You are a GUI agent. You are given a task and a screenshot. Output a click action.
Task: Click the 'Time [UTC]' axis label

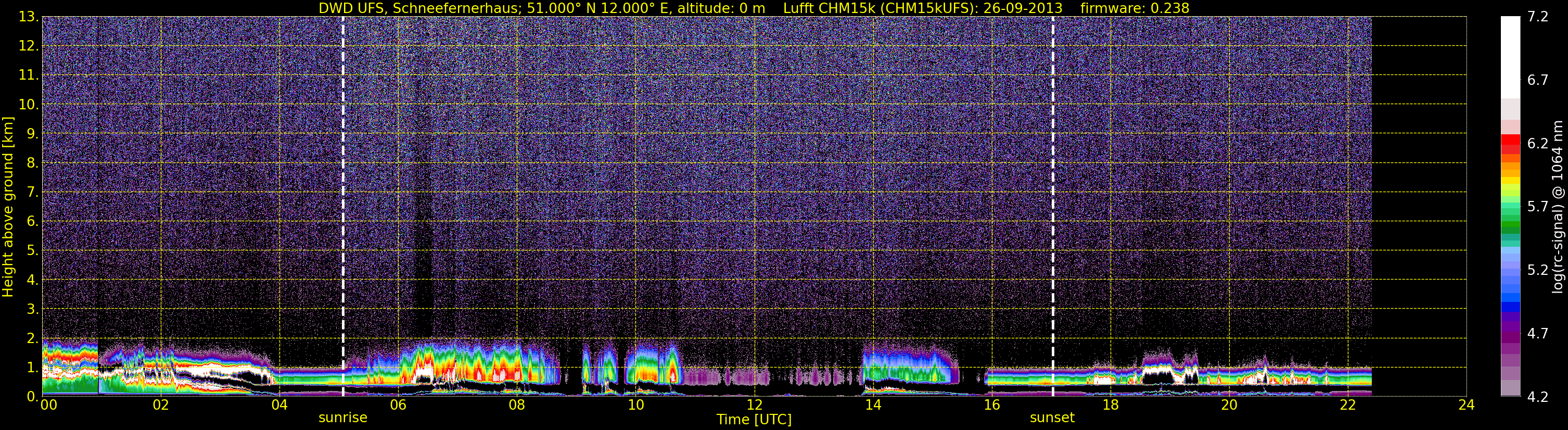point(754,420)
